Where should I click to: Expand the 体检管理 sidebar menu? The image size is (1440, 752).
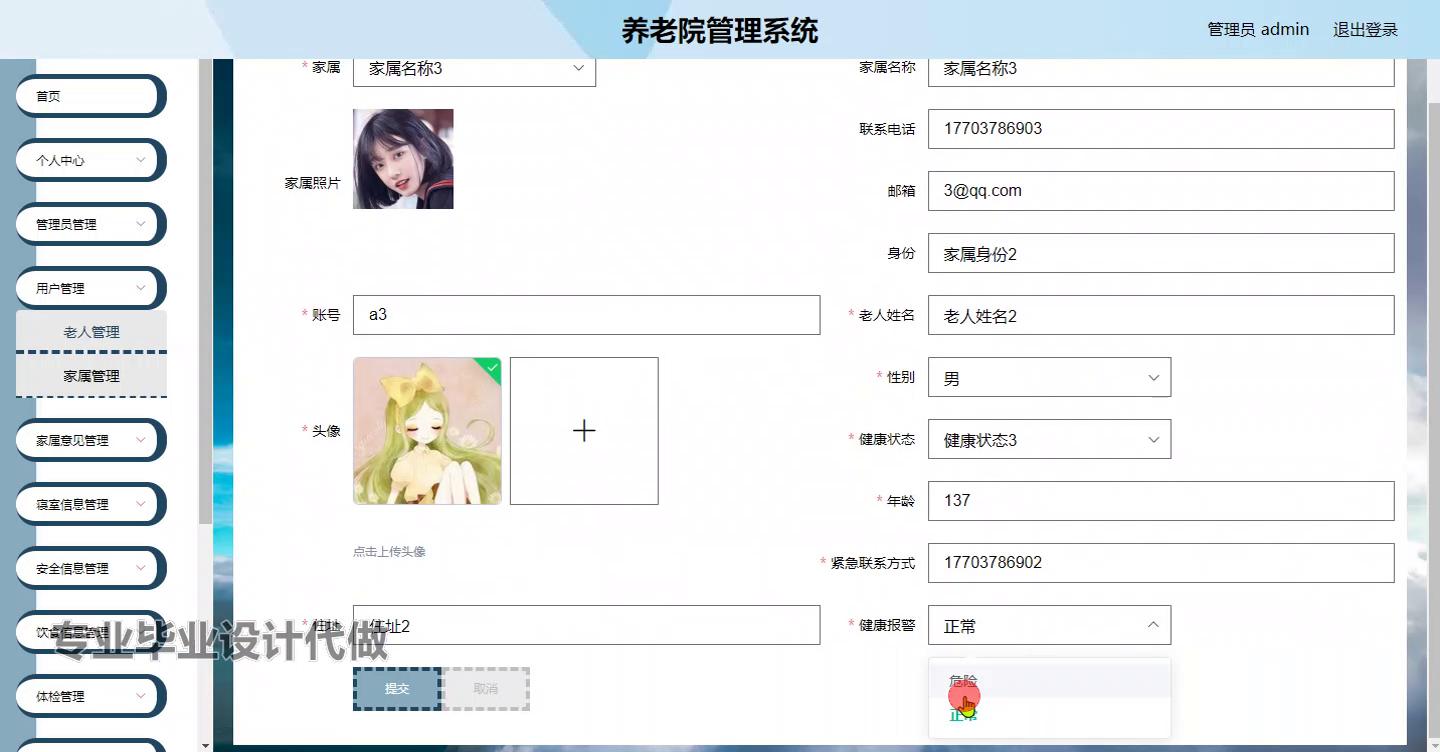coord(90,696)
